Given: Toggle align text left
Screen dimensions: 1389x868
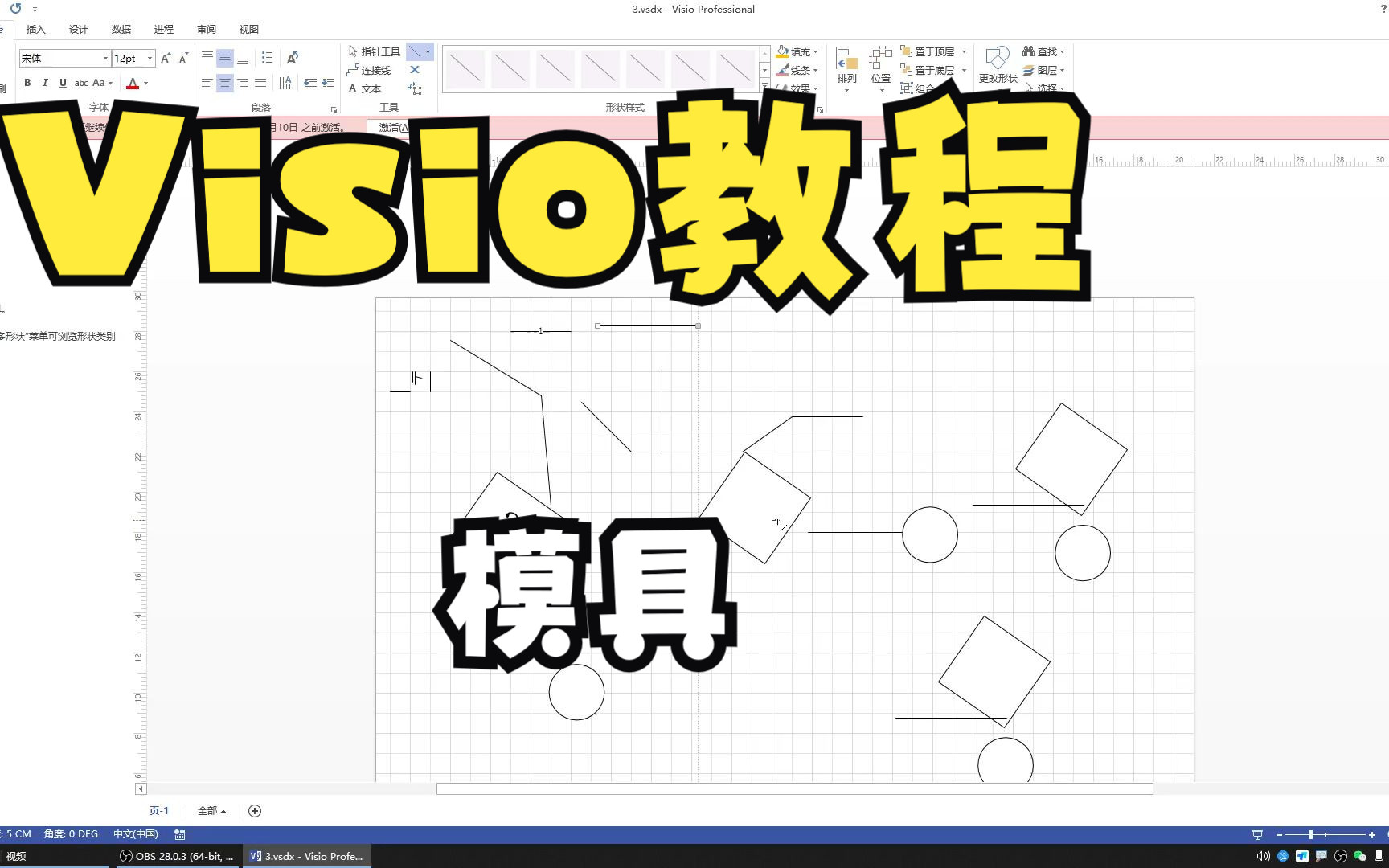Looking at the screenshot, I should (x=207, y=83).
